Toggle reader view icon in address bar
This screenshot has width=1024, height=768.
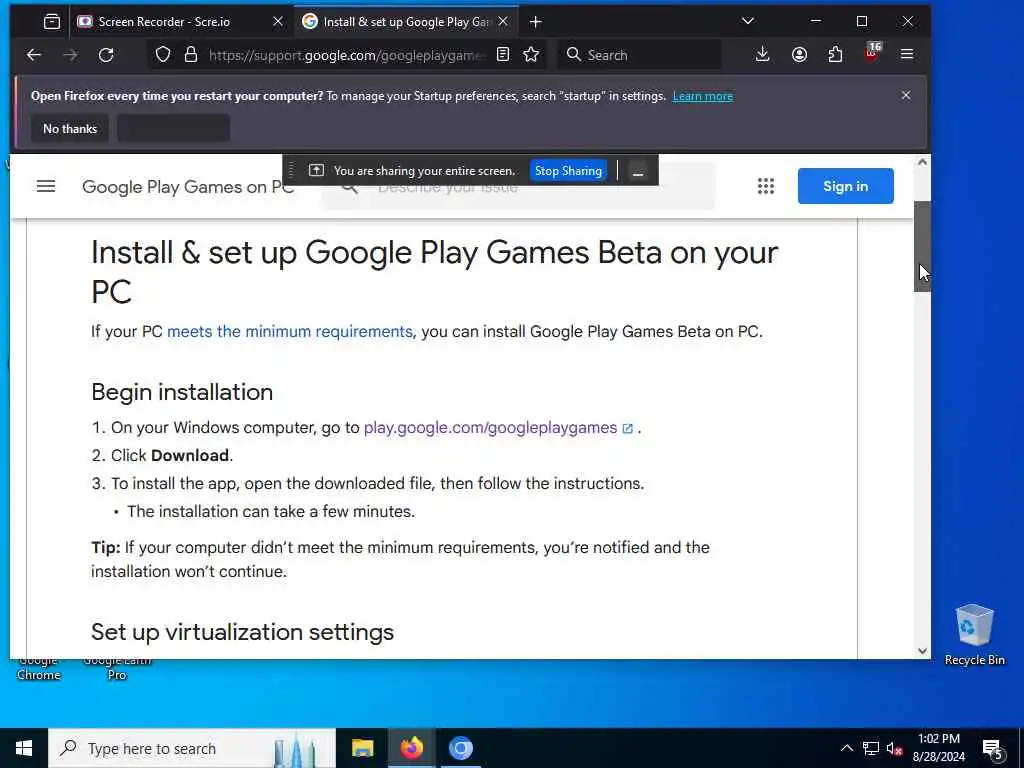point(502,55)
